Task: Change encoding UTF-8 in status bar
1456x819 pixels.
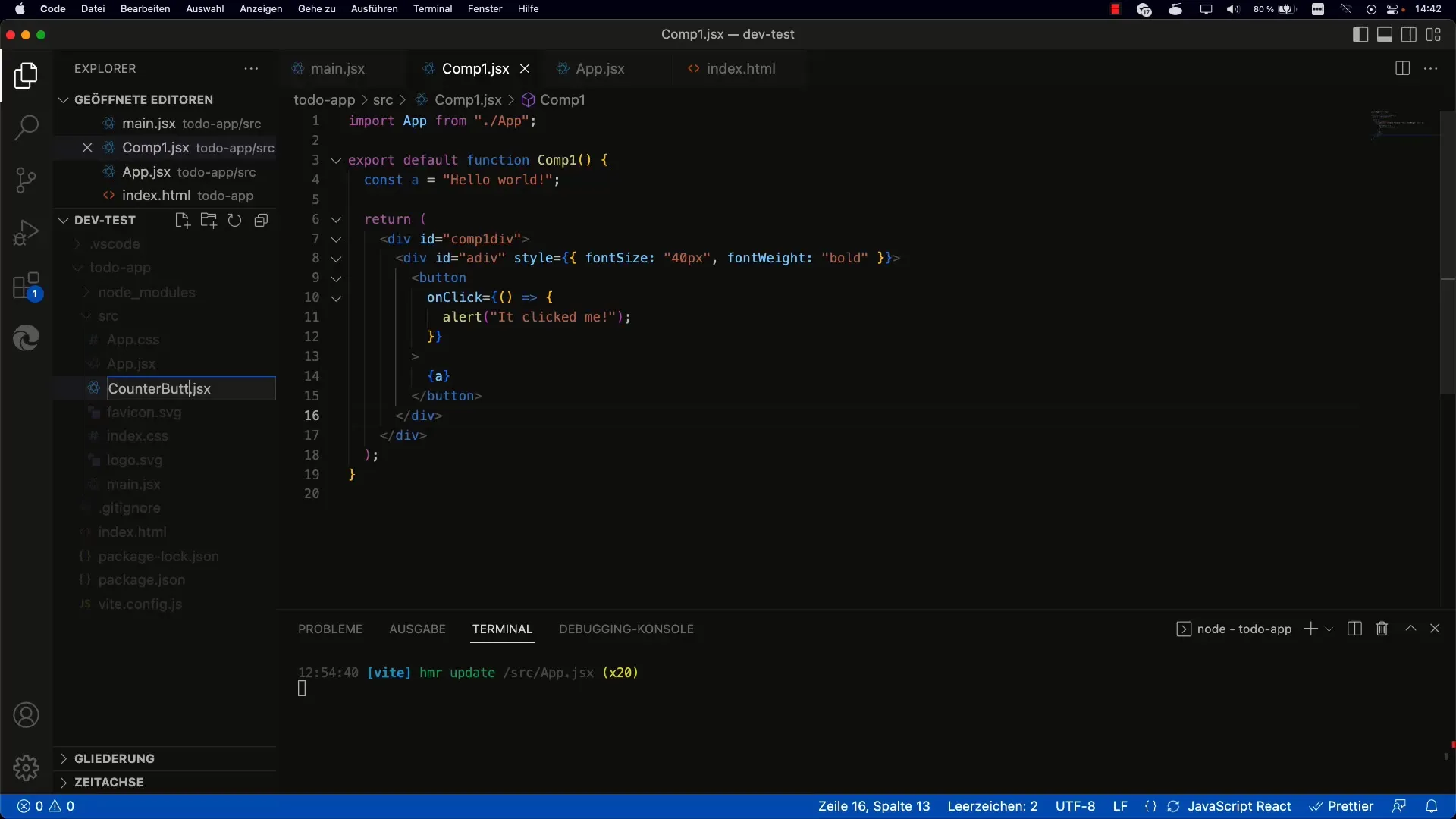Action: click(1075, 806)
